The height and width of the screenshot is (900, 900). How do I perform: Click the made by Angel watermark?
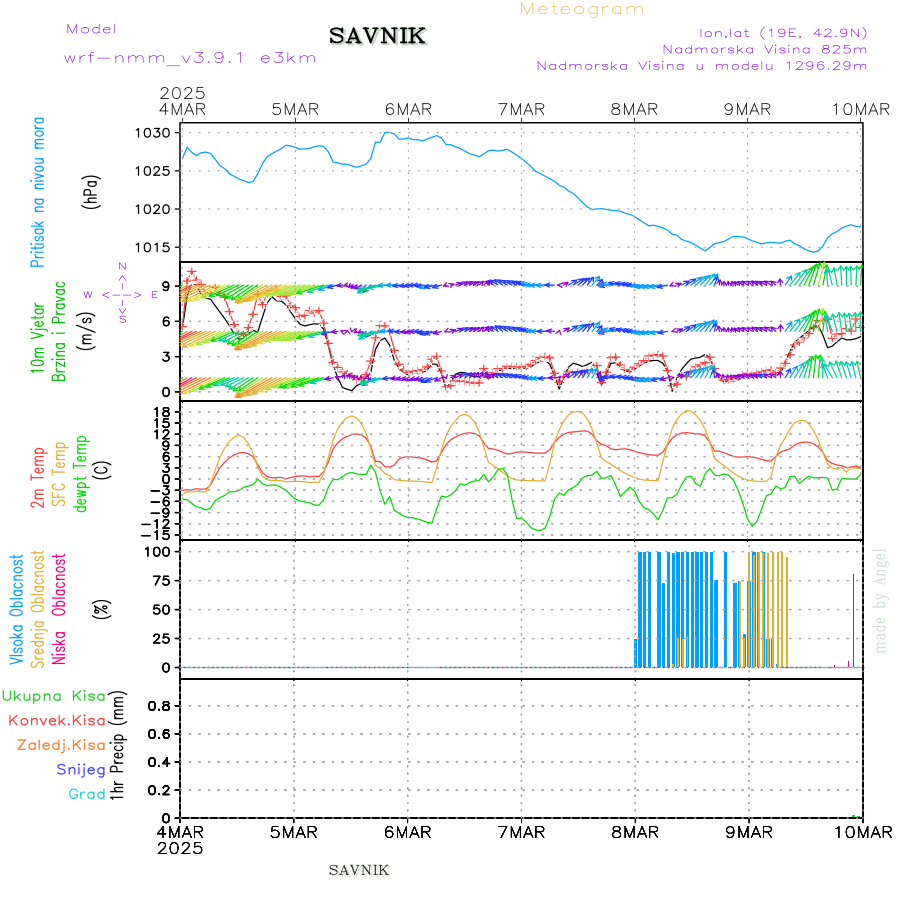[x=881, y=600]
